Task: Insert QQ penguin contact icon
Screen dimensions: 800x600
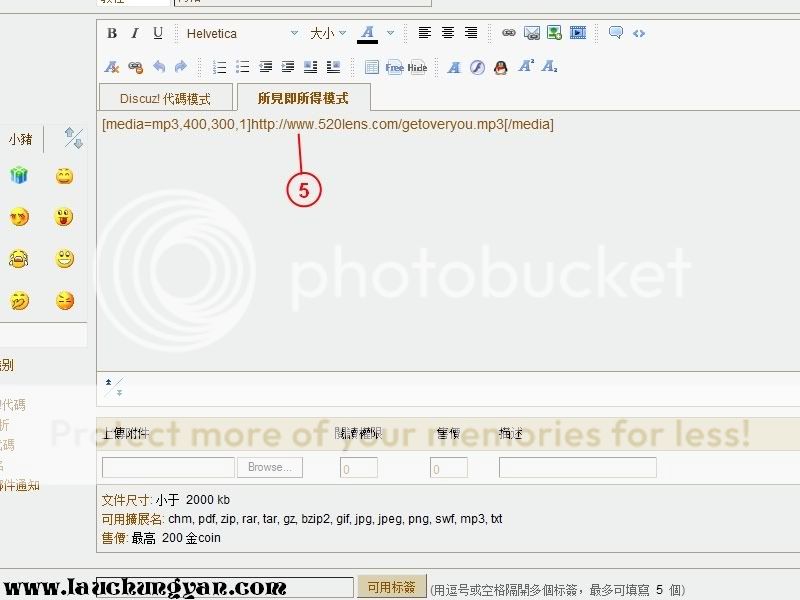Action: (501, 67)
